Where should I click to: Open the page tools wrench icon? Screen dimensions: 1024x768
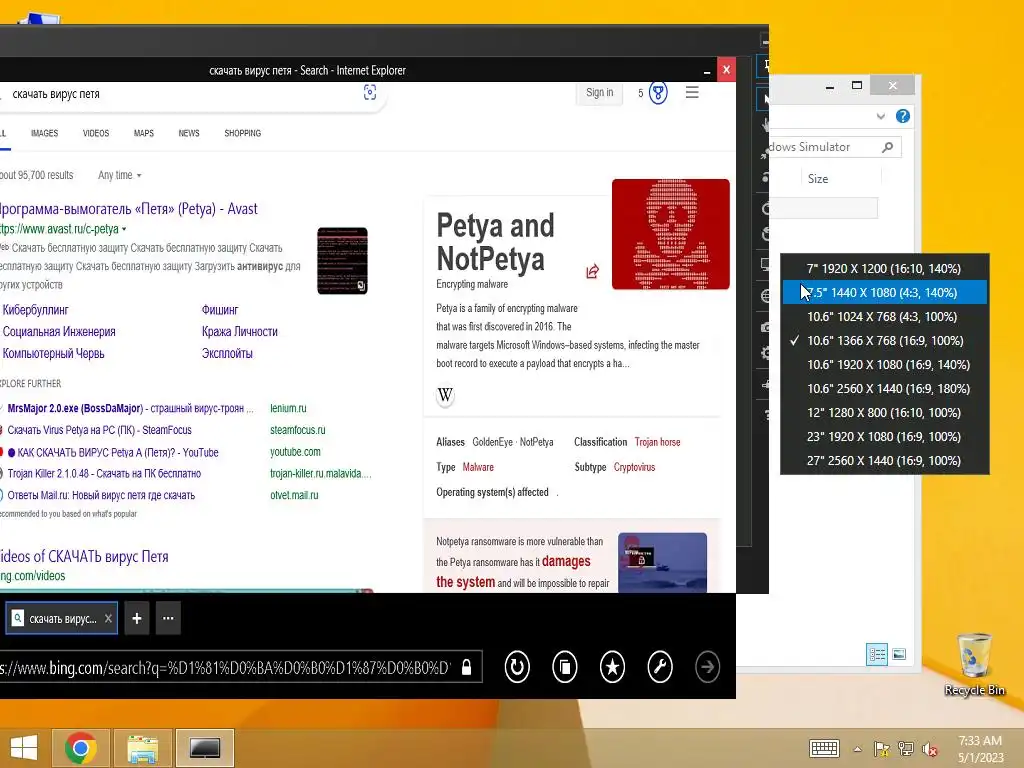[660, 667]
